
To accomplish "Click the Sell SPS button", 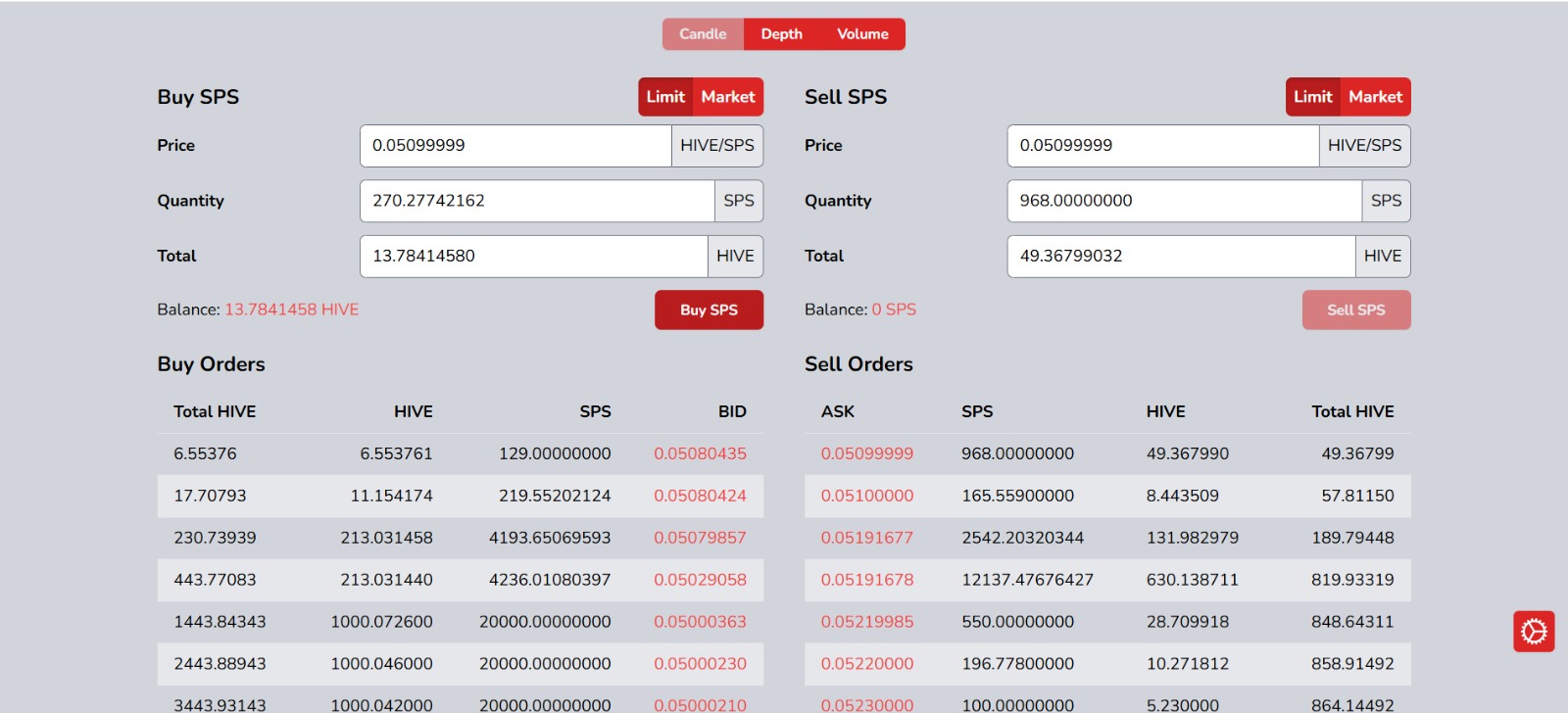I will coord(1356,310).
